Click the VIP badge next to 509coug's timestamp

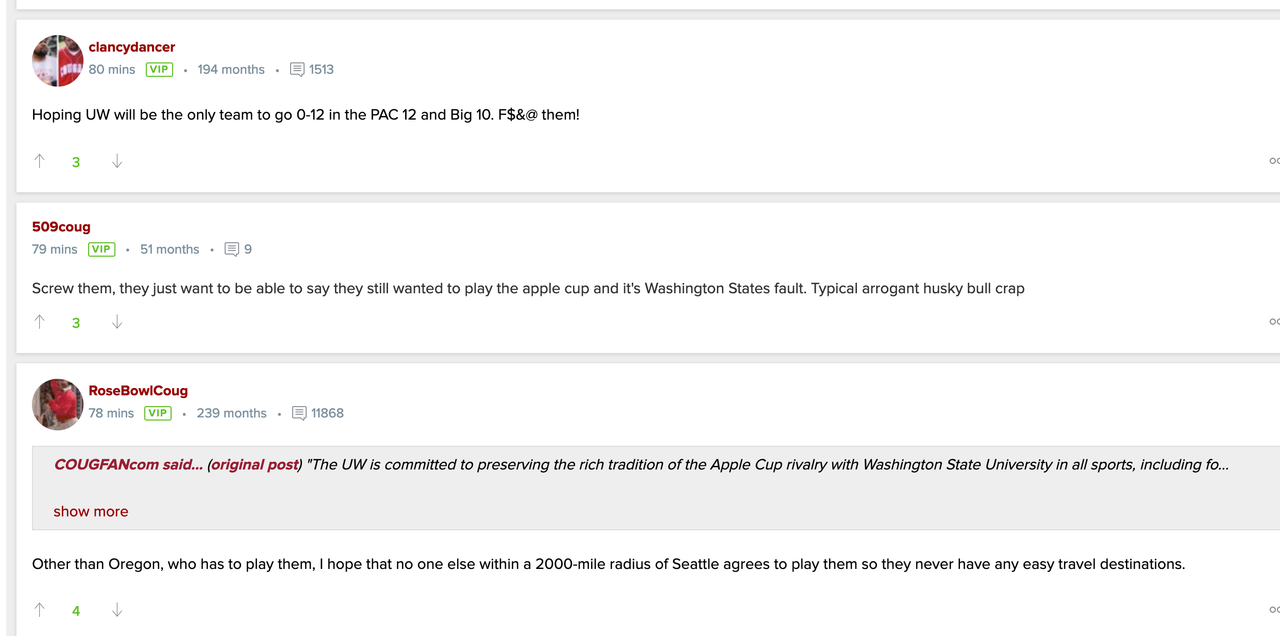tap(101, 249)
